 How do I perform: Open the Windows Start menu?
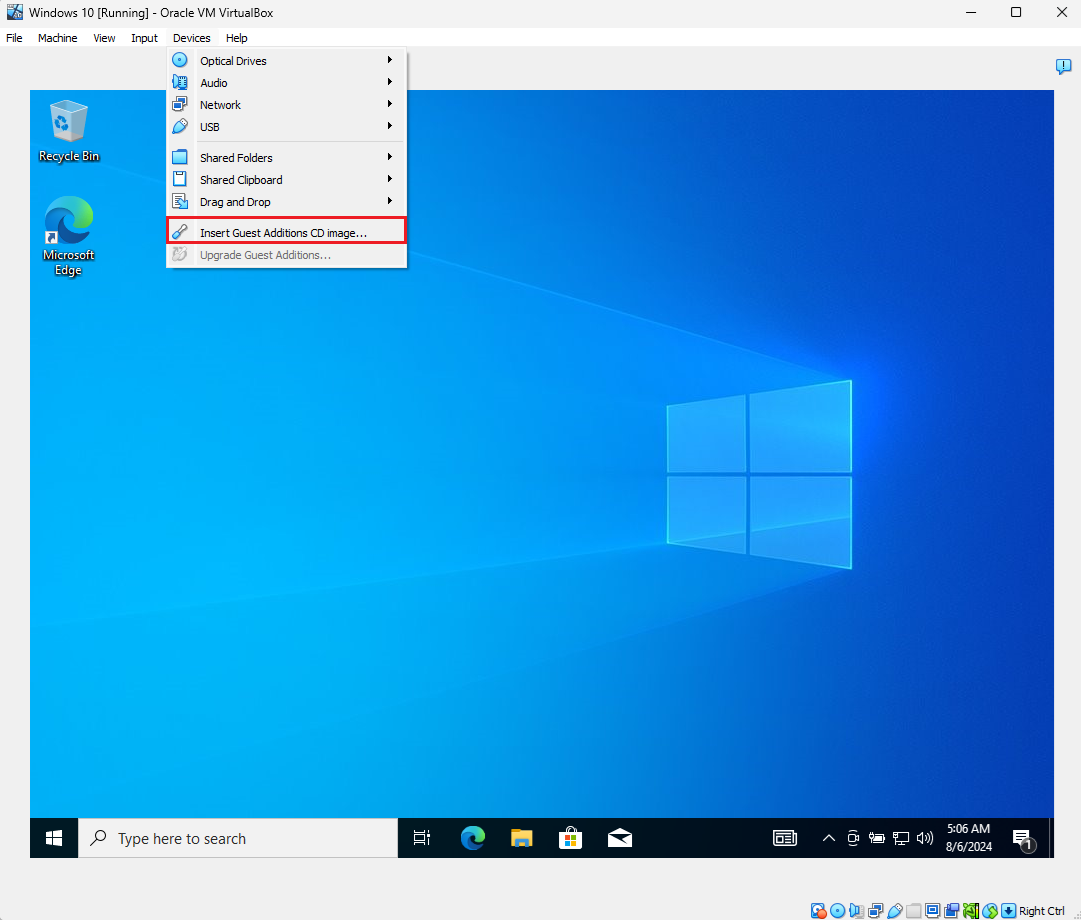pyautogui.click(x=54, y=838)
